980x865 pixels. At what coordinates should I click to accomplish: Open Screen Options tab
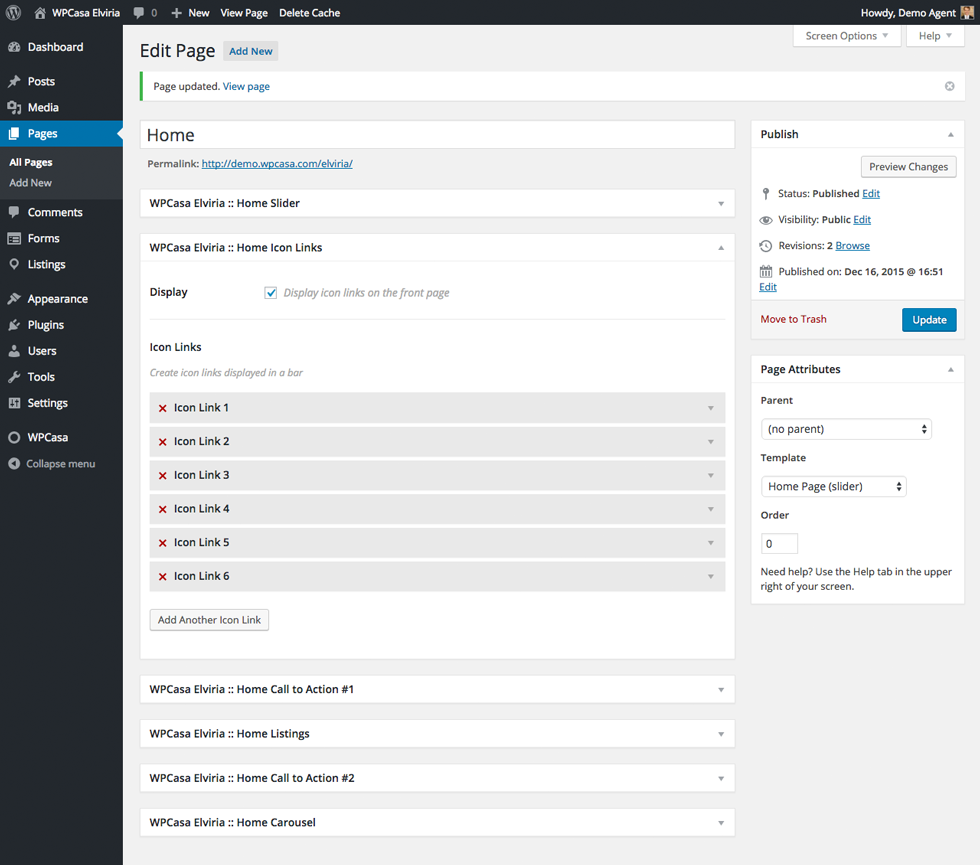point(846,36)
